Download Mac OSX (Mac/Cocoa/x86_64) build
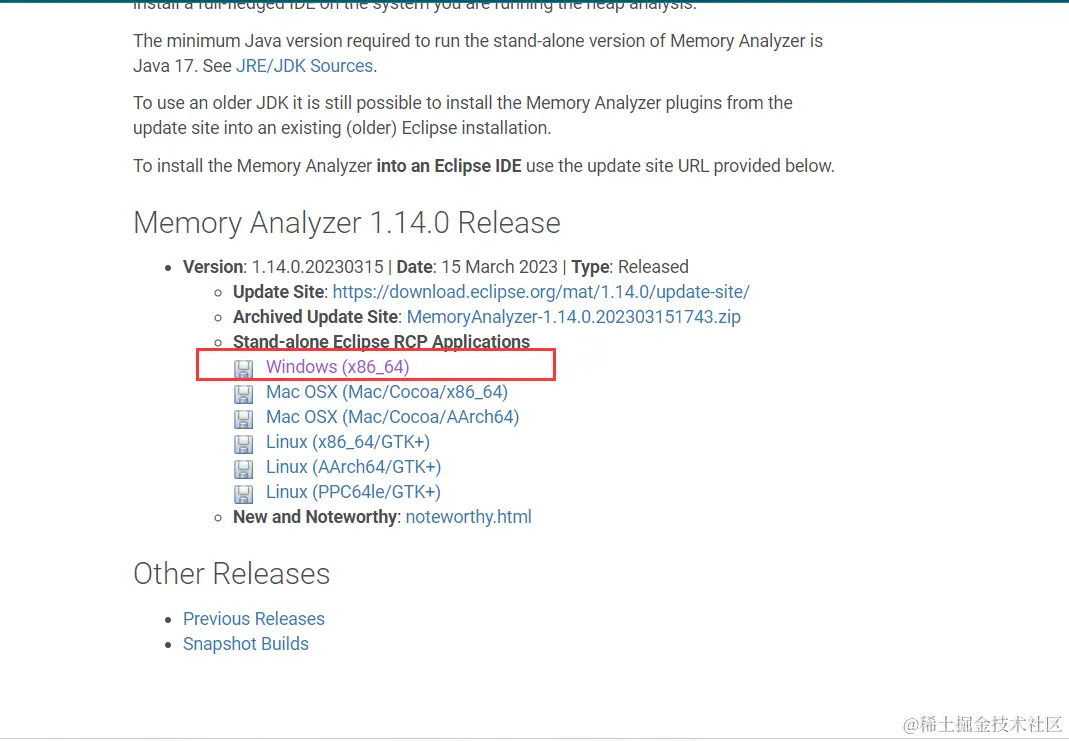Image resolution: width=1069 pixels, height=741 pixels. (x=387, y=392)
